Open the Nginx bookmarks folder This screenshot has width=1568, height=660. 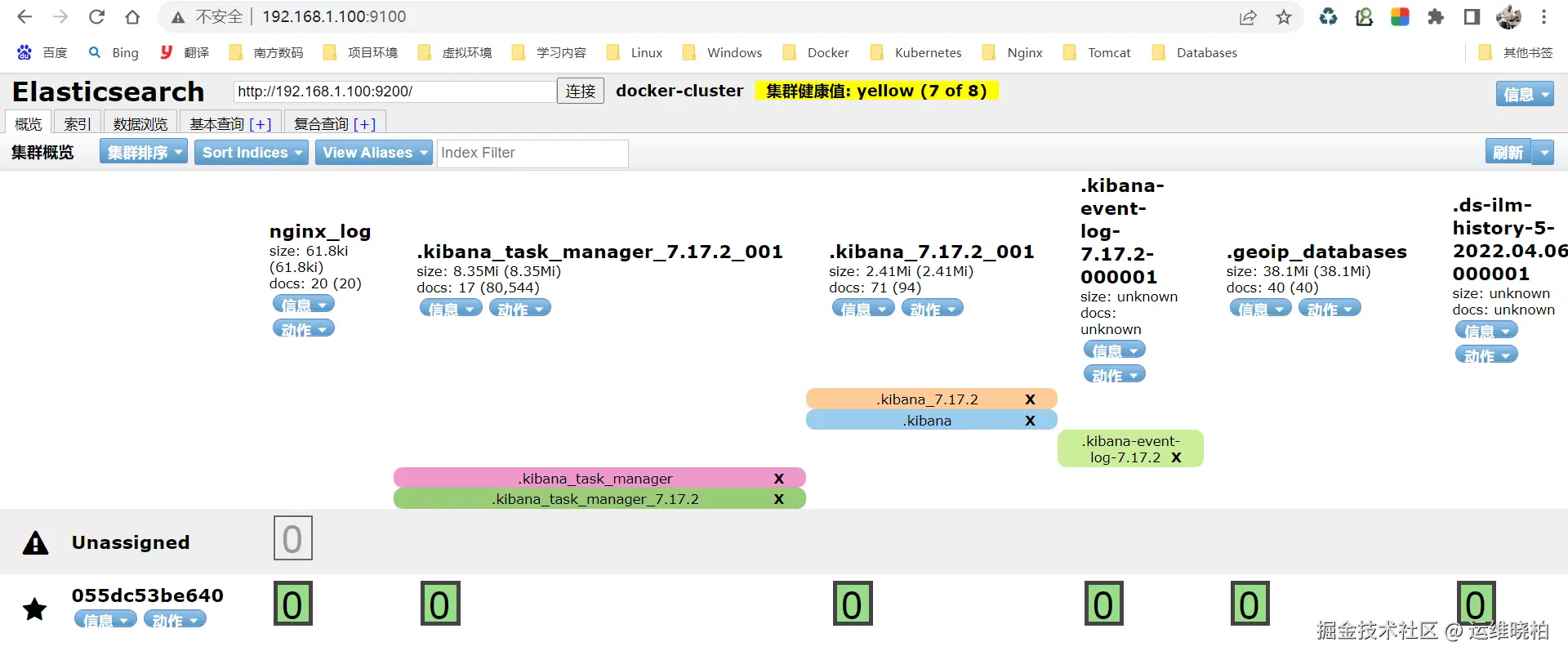(1013, 52)
